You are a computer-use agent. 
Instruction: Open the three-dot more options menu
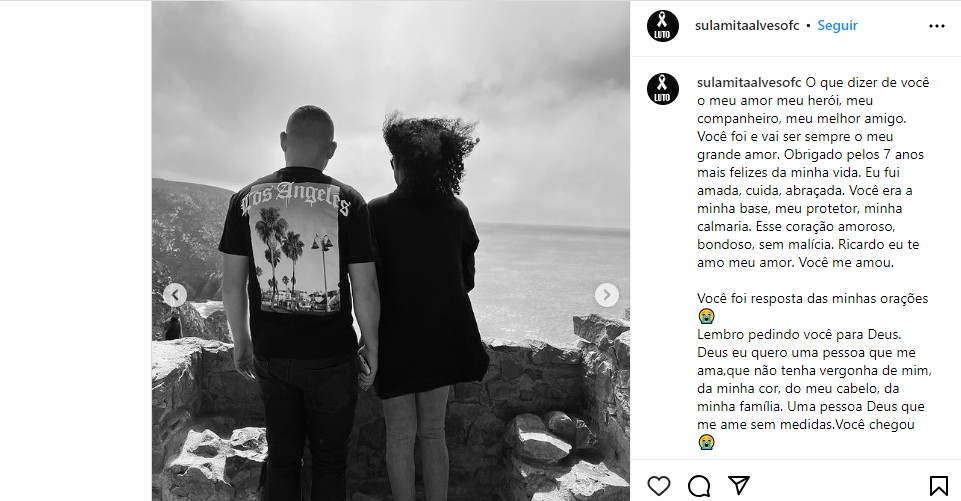(x=936, y=26)
